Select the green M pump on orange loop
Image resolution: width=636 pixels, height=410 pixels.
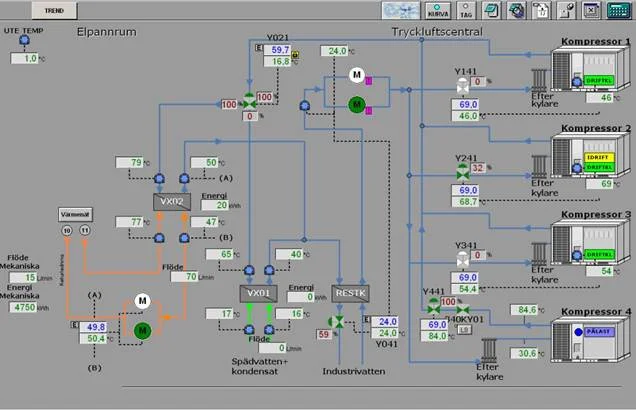coord(142,331)
